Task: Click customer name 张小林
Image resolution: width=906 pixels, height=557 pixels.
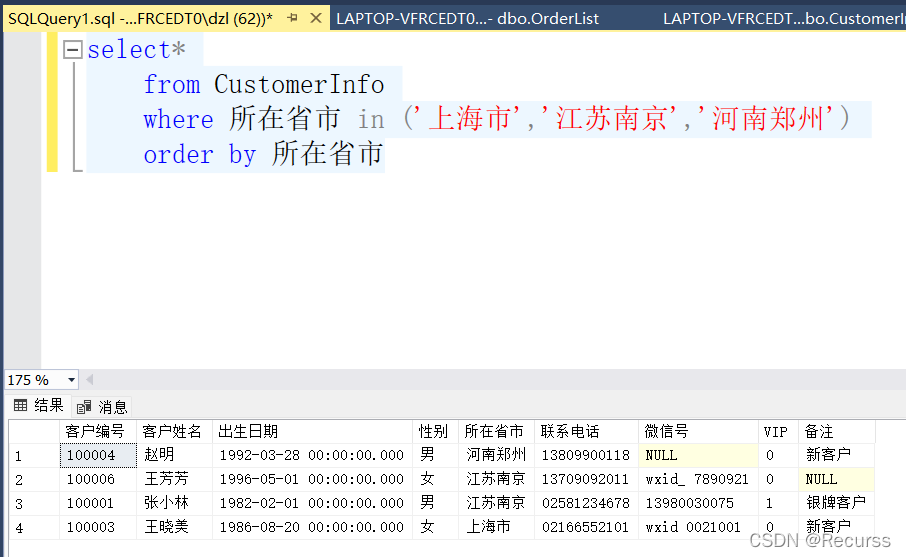Action: click(x=174, y=503)
